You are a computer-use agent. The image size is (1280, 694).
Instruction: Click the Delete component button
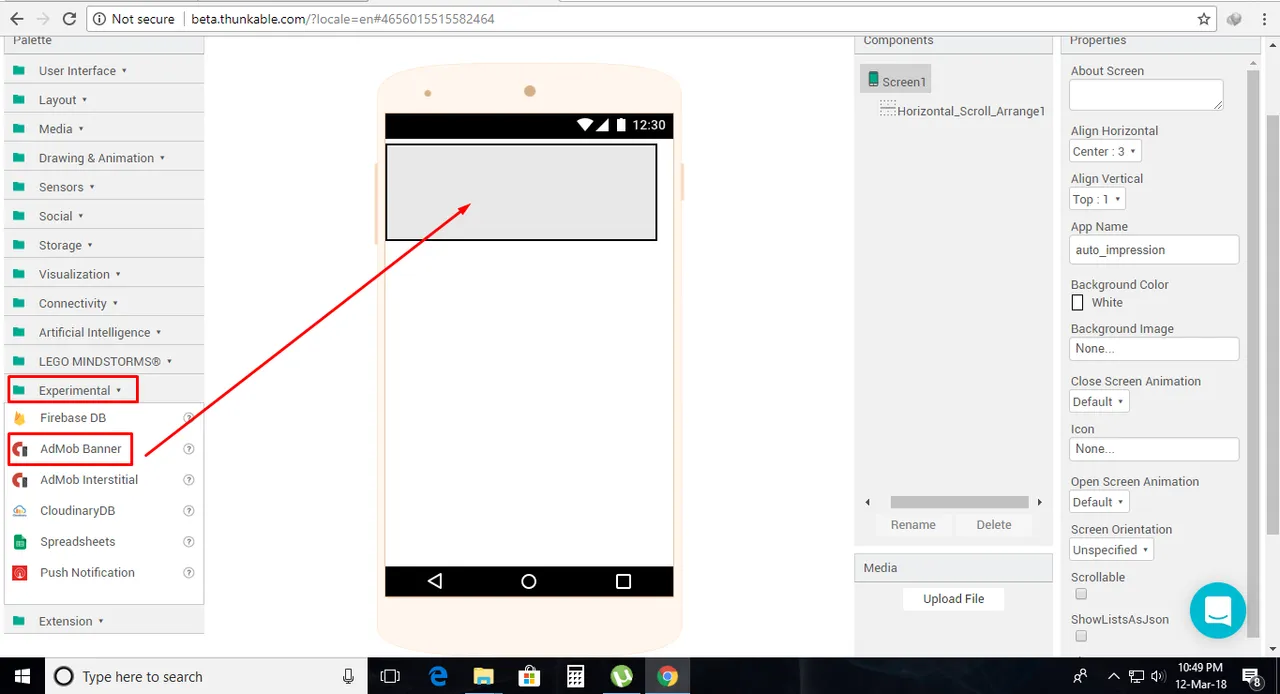click(994, 525)
